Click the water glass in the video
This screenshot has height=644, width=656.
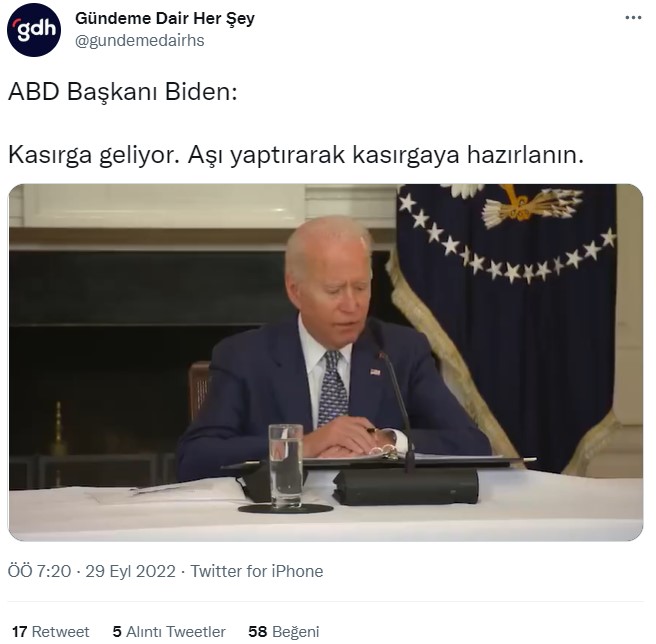(286, 466)
